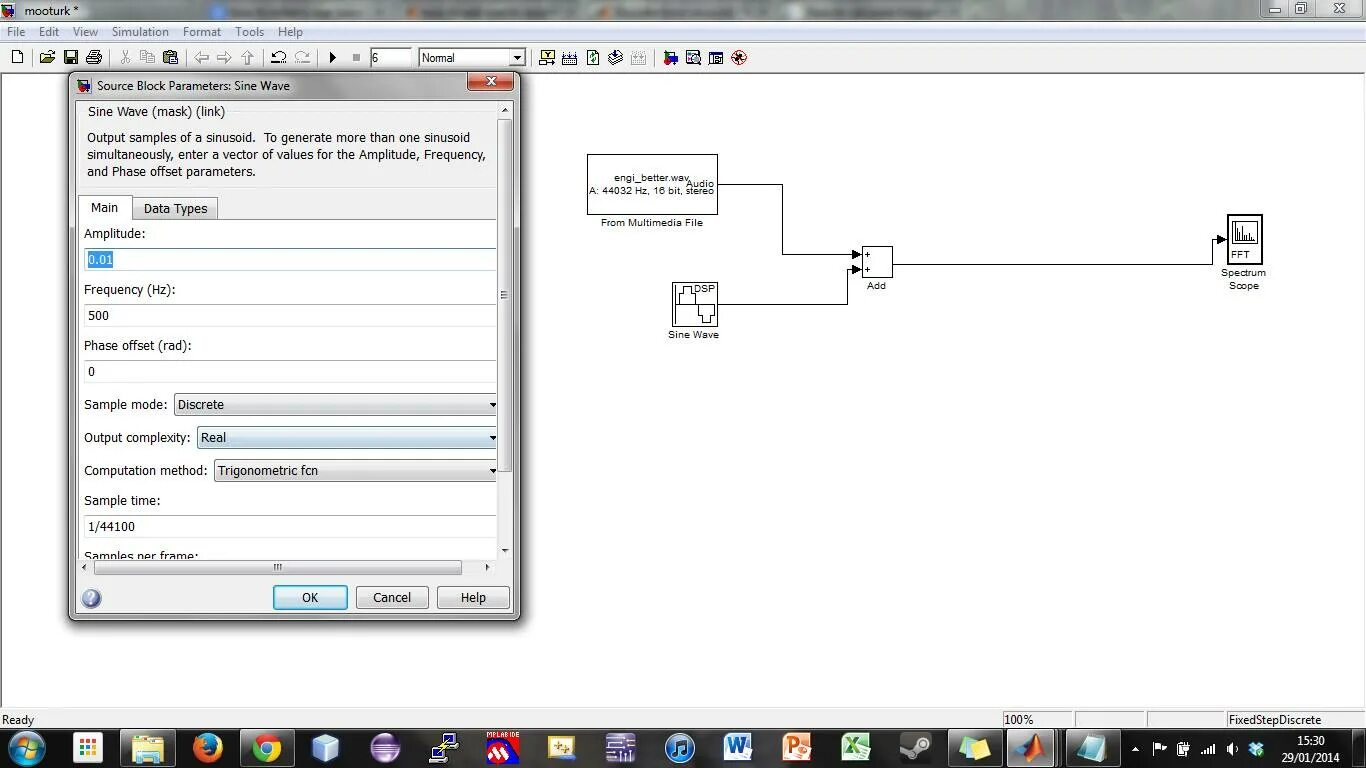This screenshot has height=768, width=1366.
Task: Open Google Chrome from the taskbar
Action: coord(267,748)
